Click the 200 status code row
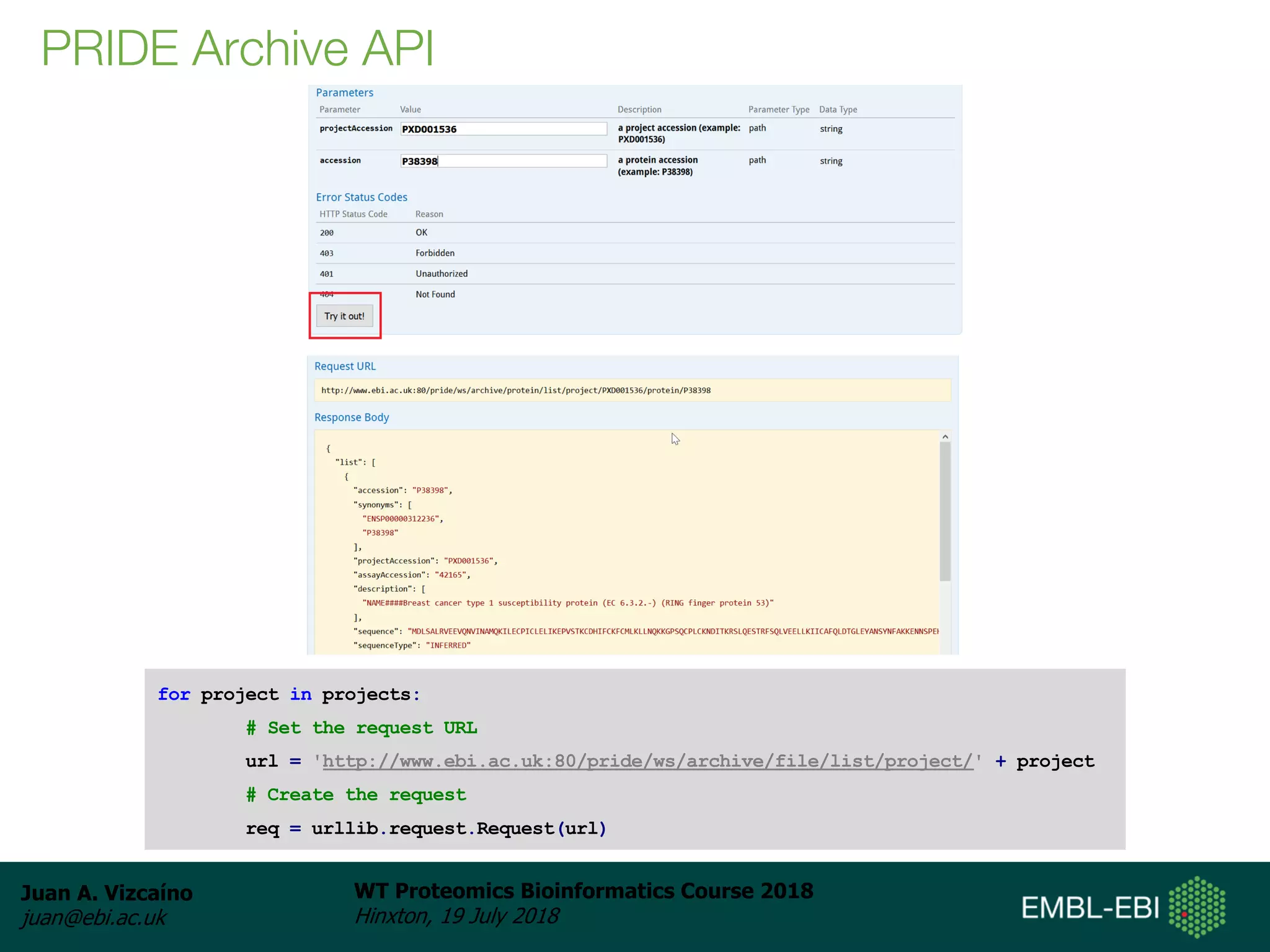The width and height of the screenshot is (1270, 952). pos(635,232)
